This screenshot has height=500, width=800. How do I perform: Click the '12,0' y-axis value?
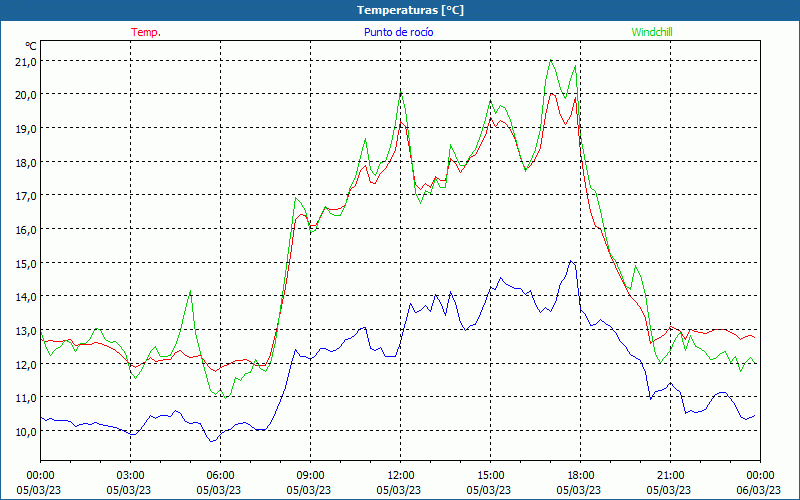(26, 364)
